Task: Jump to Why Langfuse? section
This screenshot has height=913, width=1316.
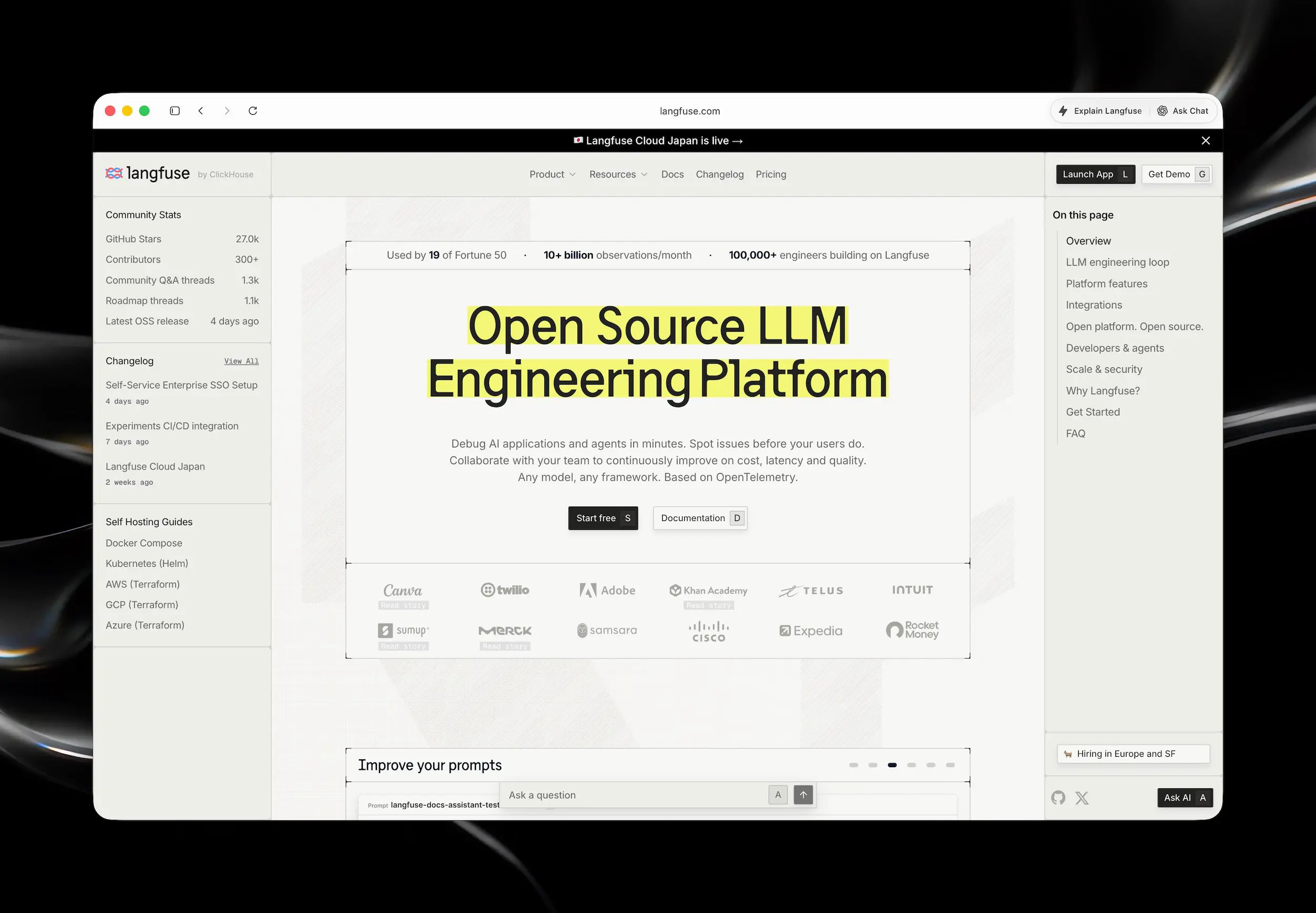Action: coord(1103,392)
